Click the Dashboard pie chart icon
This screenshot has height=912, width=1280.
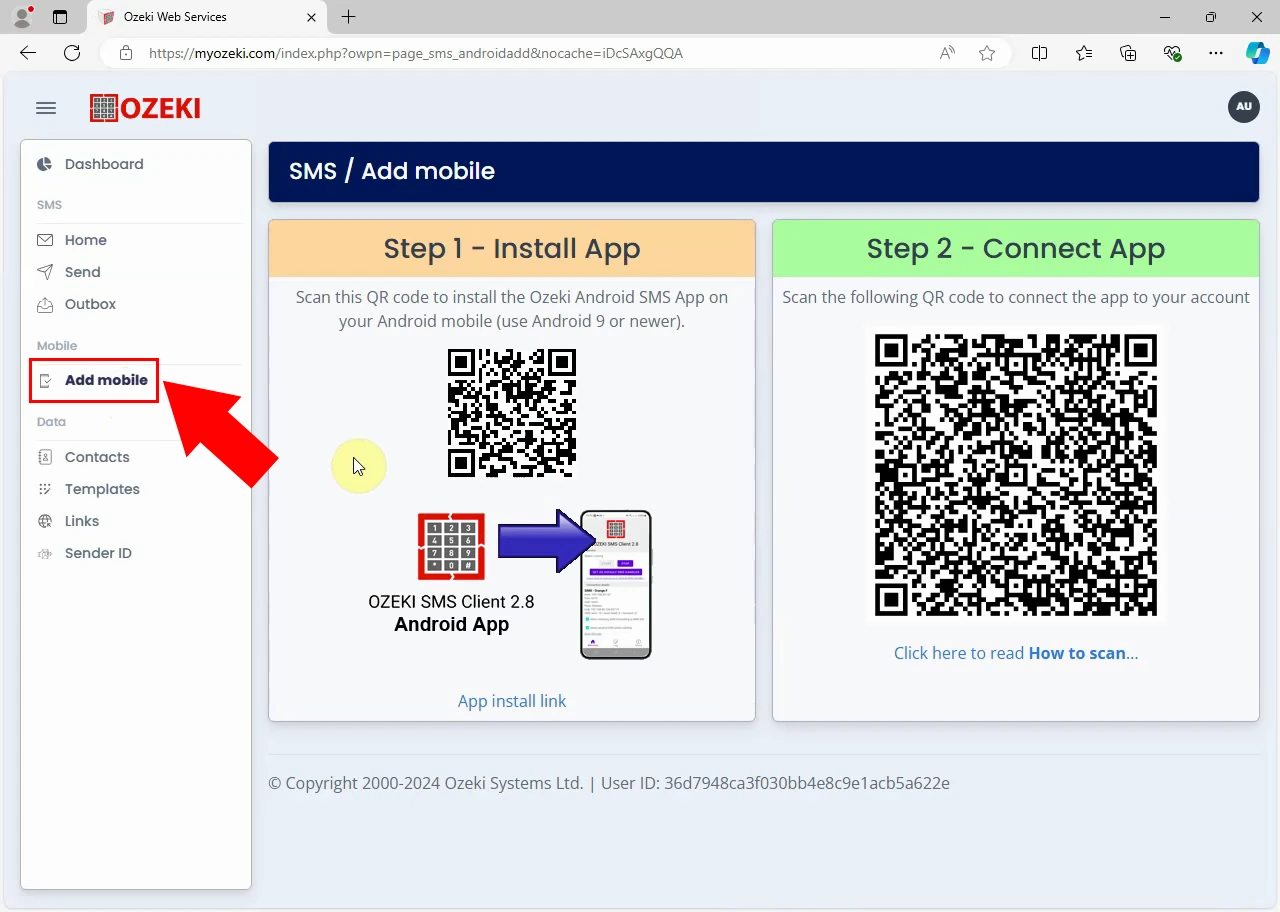coord(45,164)
